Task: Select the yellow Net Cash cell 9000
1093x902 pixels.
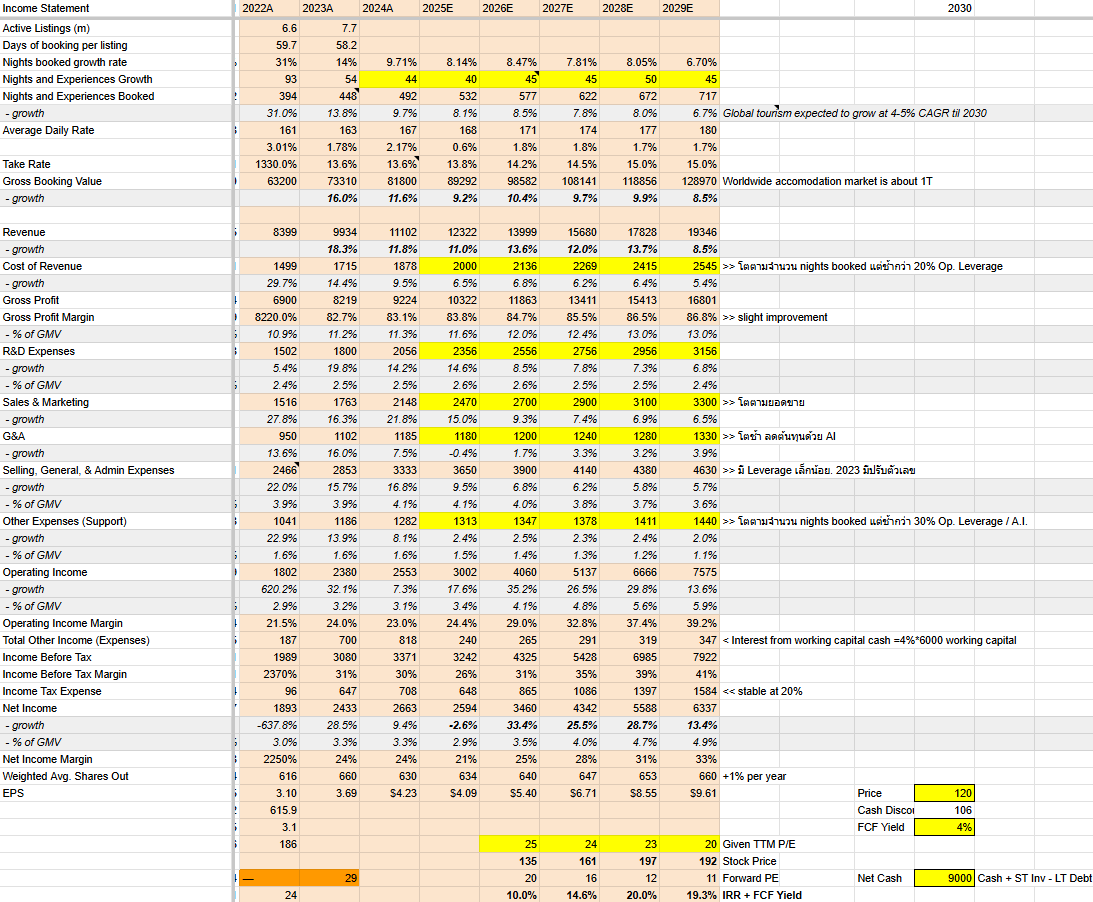Action: pos(944,878)
